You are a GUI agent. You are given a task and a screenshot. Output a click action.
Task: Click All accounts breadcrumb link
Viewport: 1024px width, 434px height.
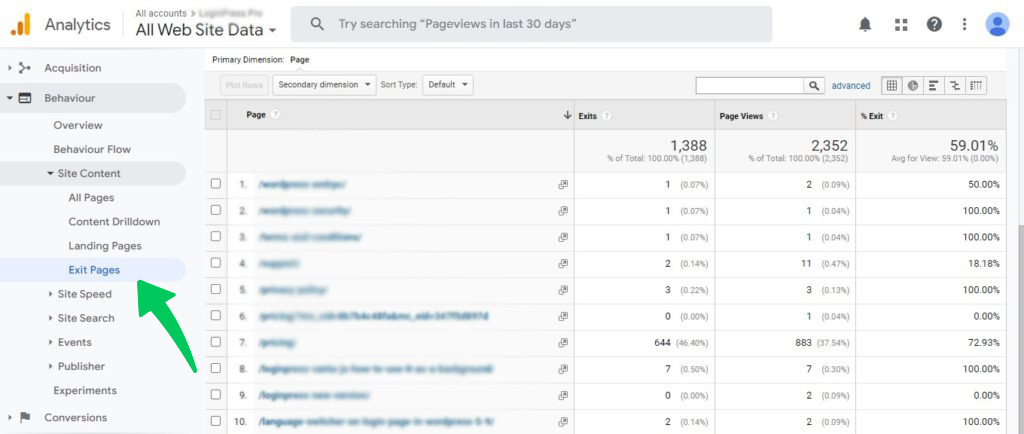coord(161,13)
